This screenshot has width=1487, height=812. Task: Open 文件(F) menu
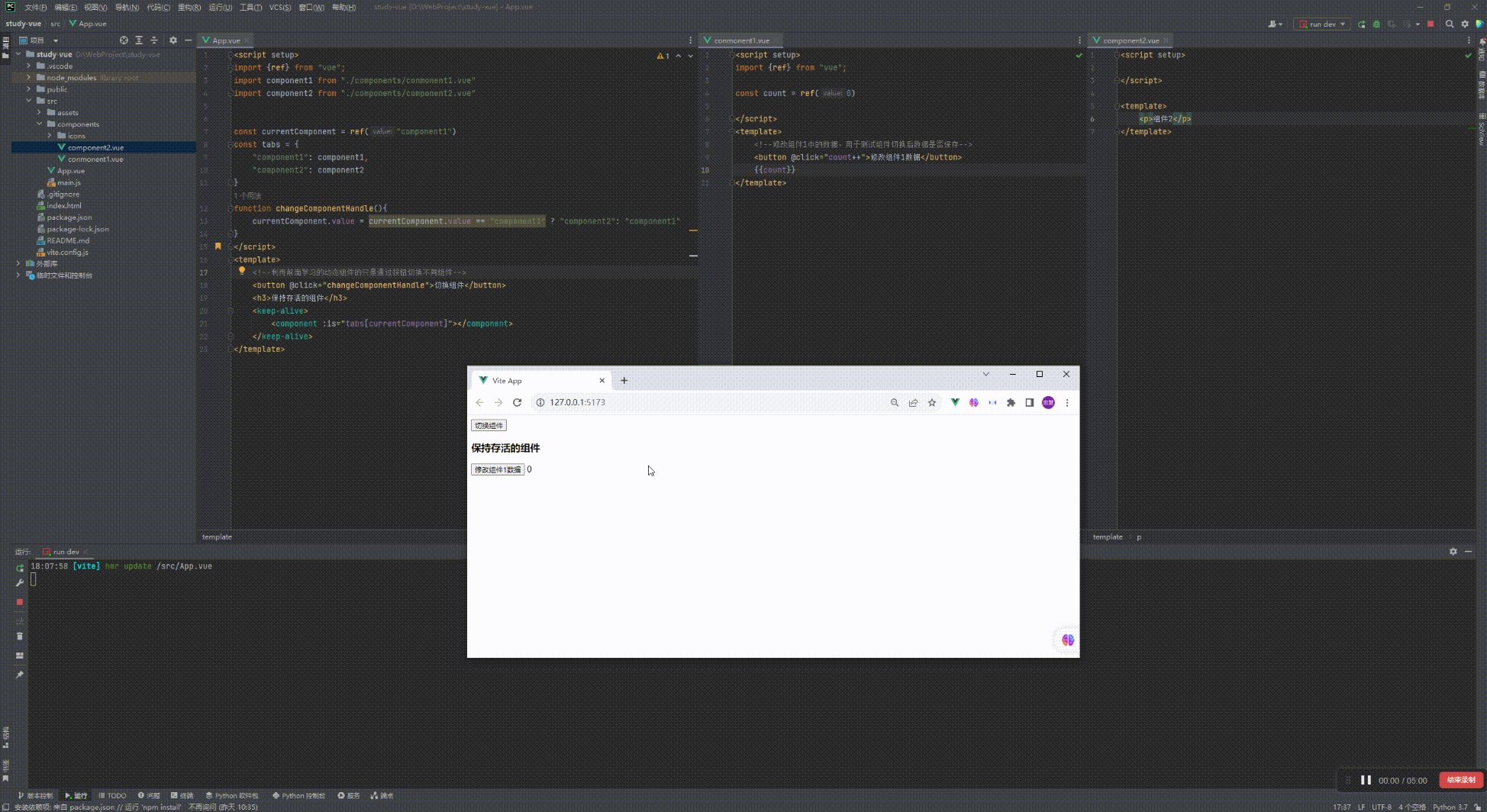pyautogui.click(x=36, y=8)
